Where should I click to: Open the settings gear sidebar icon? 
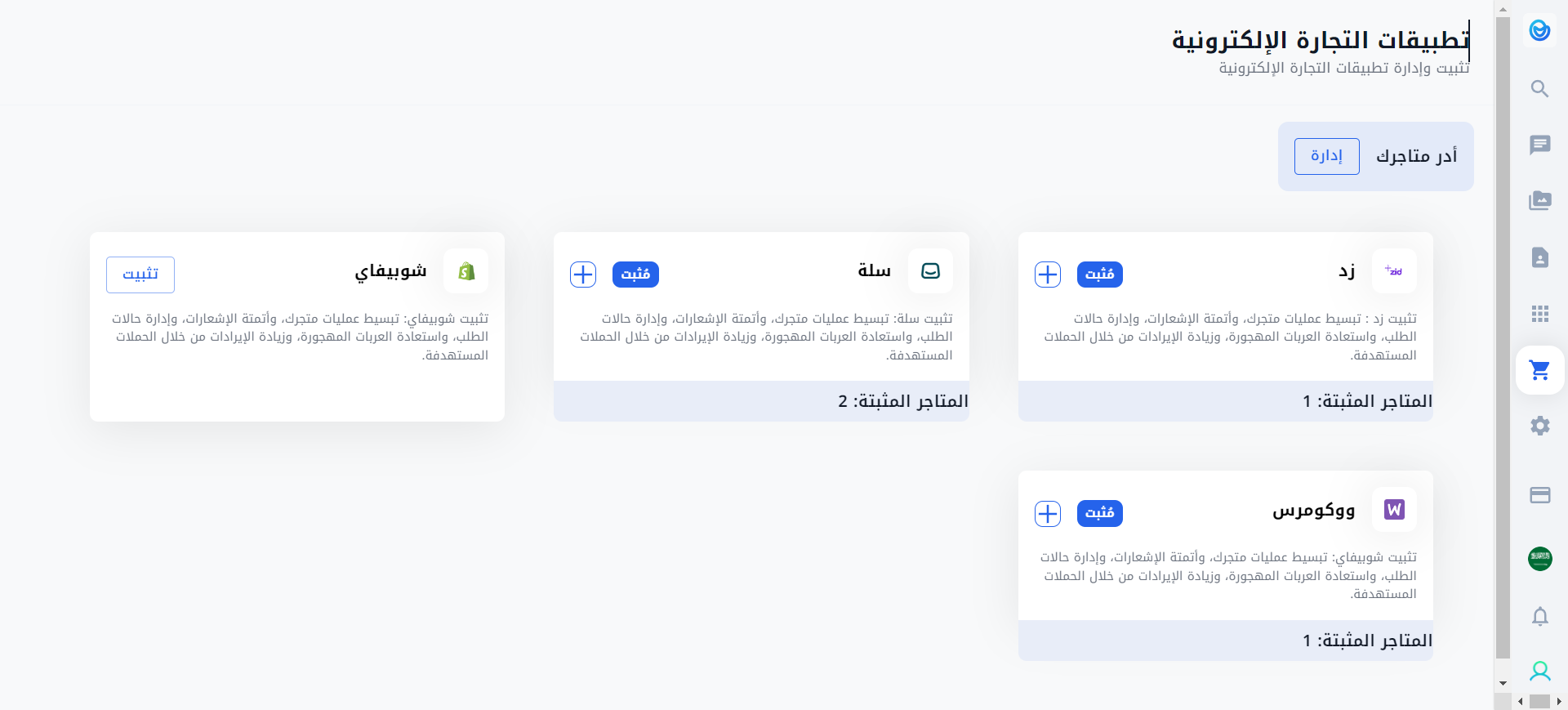click(1539, 426)
